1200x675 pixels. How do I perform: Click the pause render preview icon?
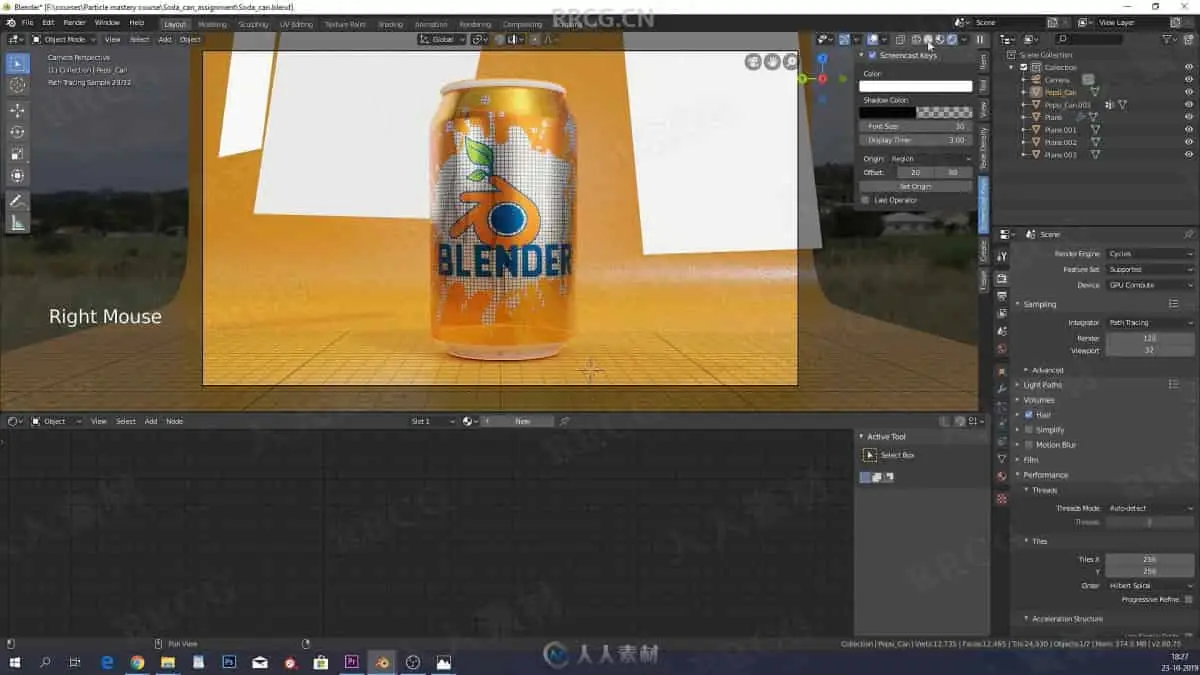980,39
